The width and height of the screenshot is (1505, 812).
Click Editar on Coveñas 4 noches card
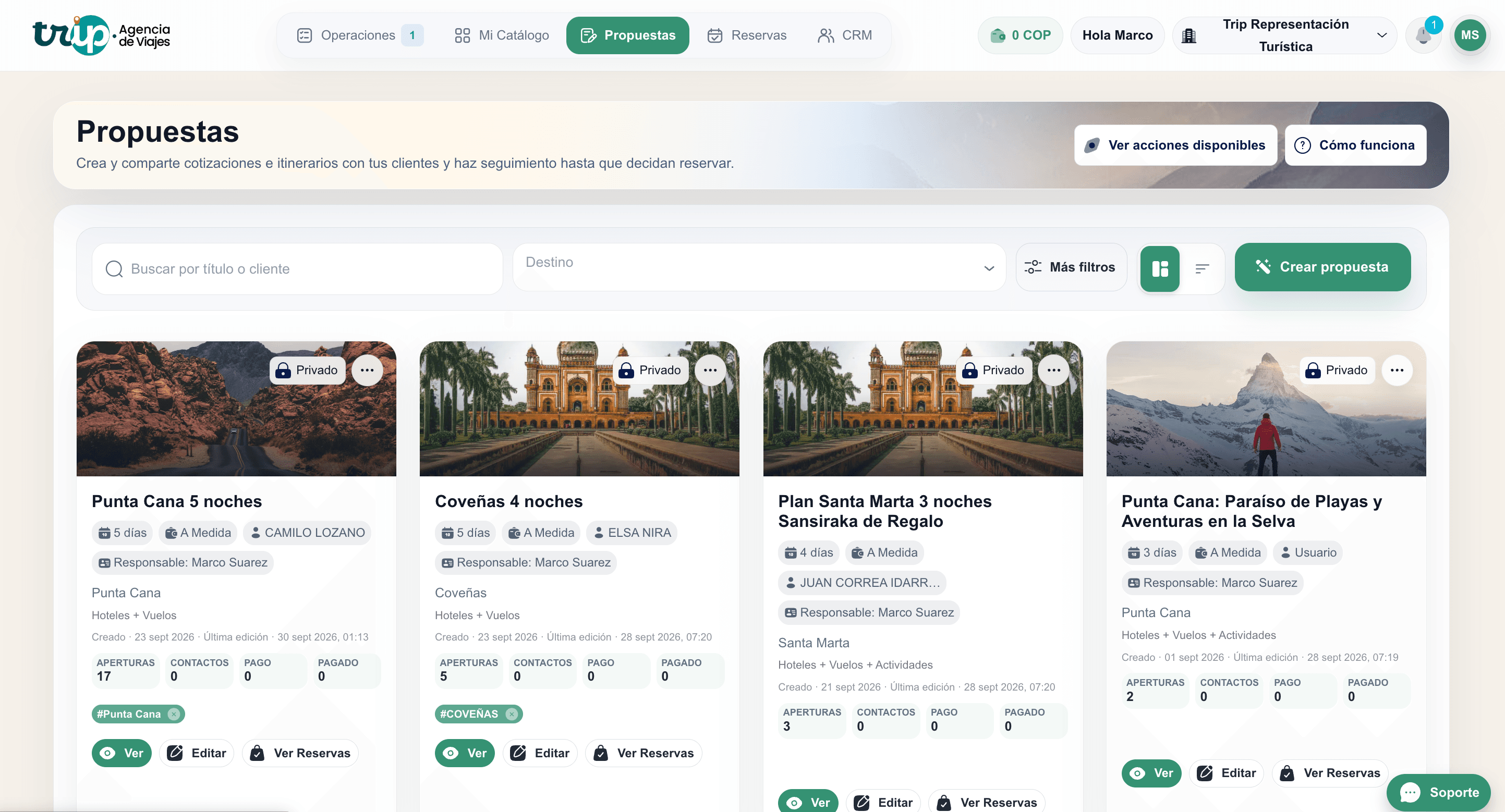coord(540,753)
